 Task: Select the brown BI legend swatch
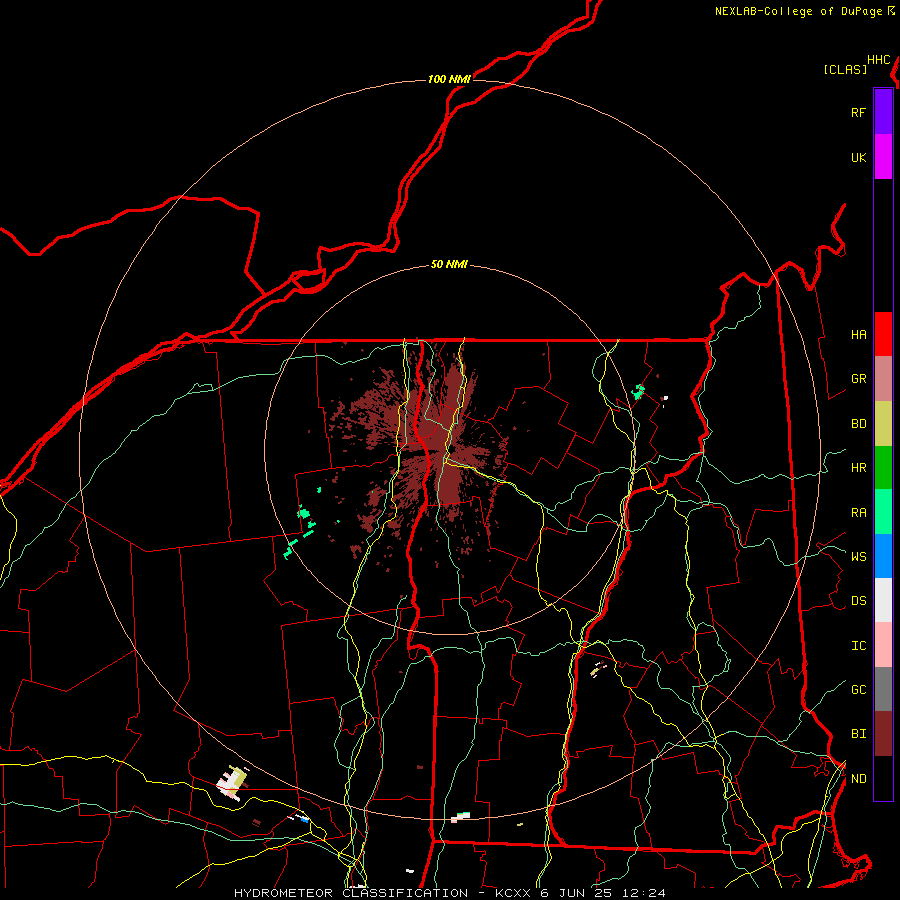click(x=883, y=734)
